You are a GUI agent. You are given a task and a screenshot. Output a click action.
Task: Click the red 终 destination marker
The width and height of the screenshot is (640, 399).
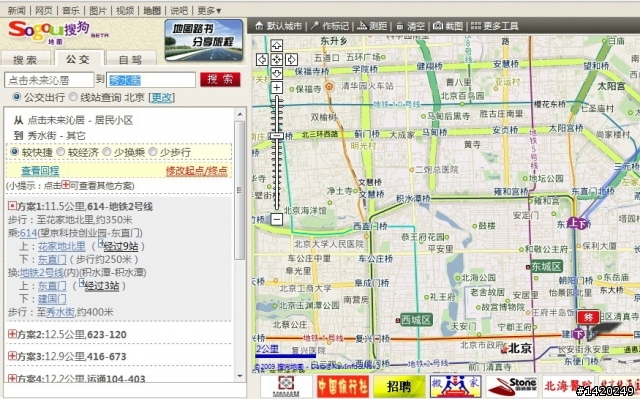588,317
